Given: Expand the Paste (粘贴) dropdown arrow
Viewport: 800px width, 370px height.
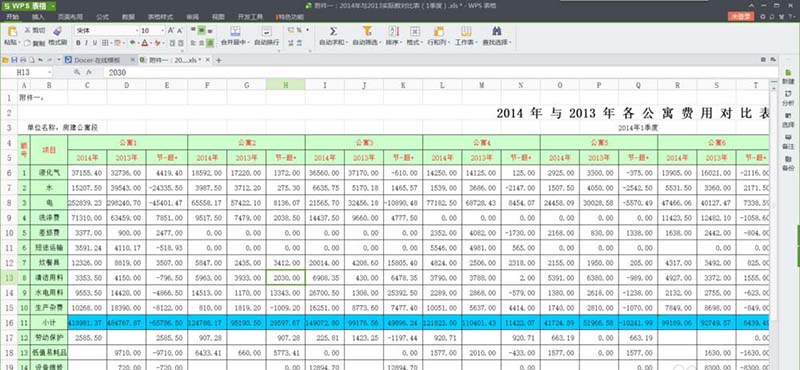Looking at the screenshot, I should pos(19,43).
